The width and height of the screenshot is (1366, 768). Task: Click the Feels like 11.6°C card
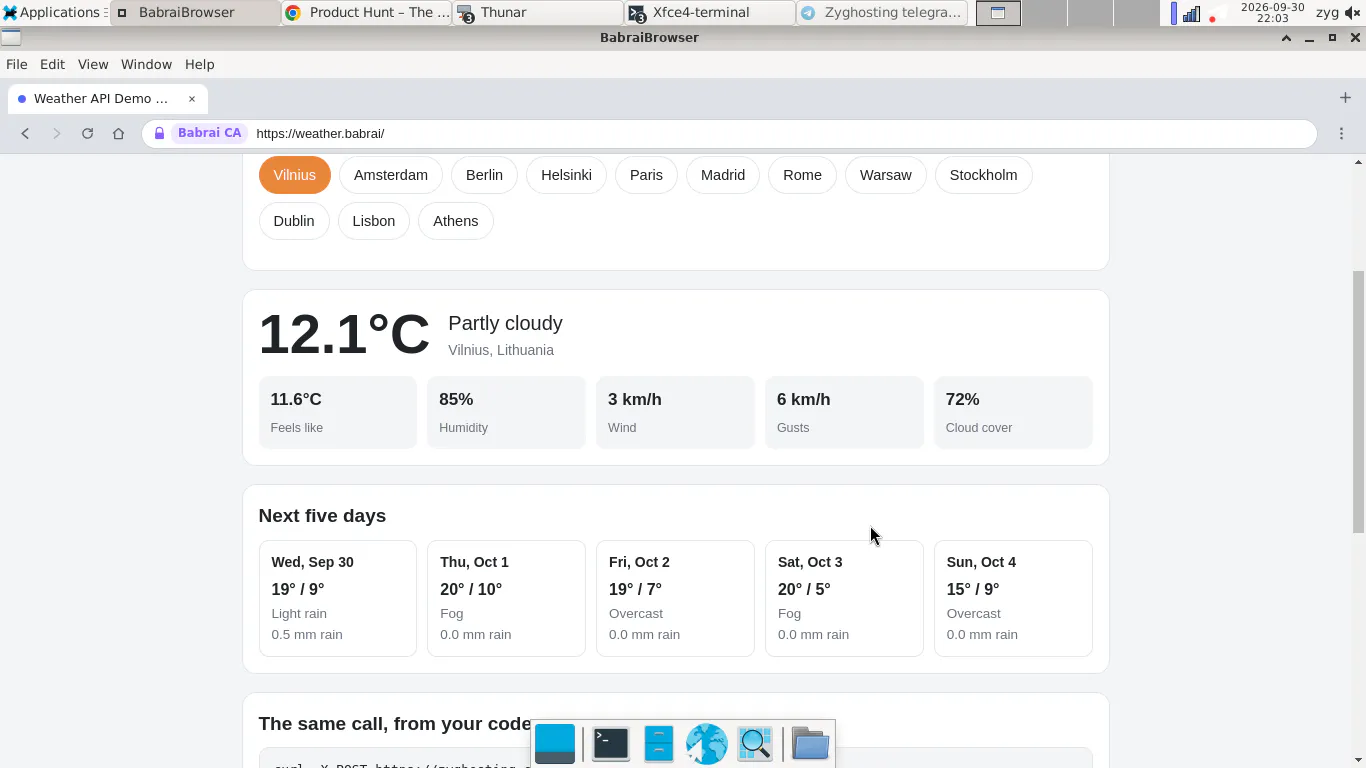click(338, 412)
